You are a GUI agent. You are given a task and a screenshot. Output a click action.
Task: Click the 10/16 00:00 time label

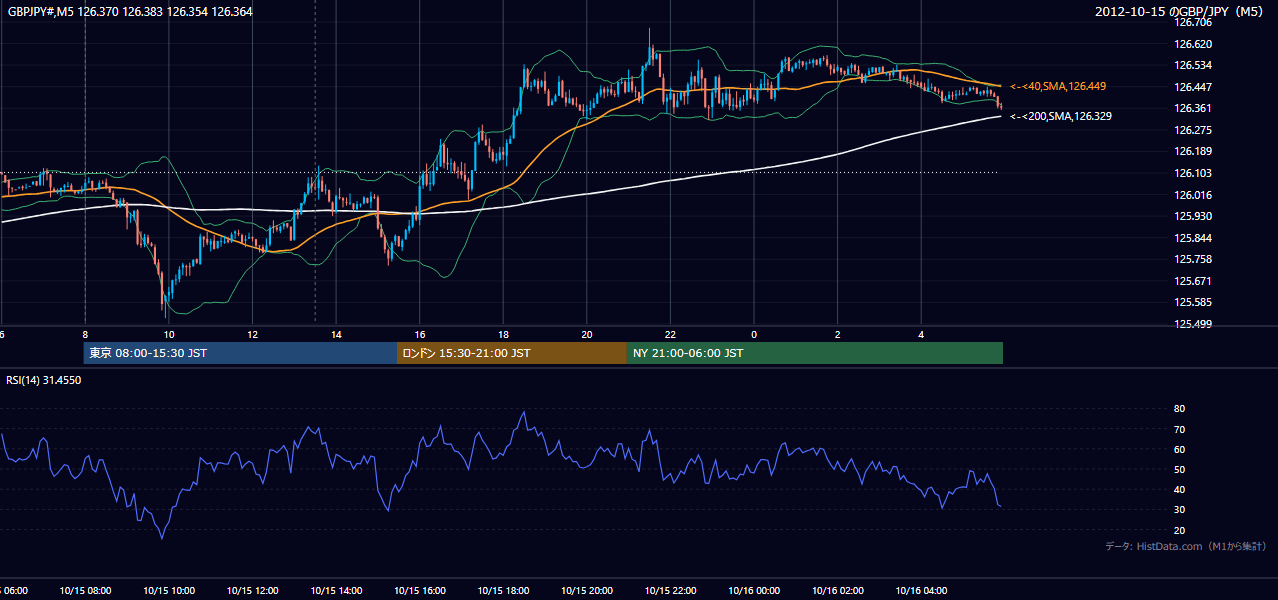pos(754,591)
